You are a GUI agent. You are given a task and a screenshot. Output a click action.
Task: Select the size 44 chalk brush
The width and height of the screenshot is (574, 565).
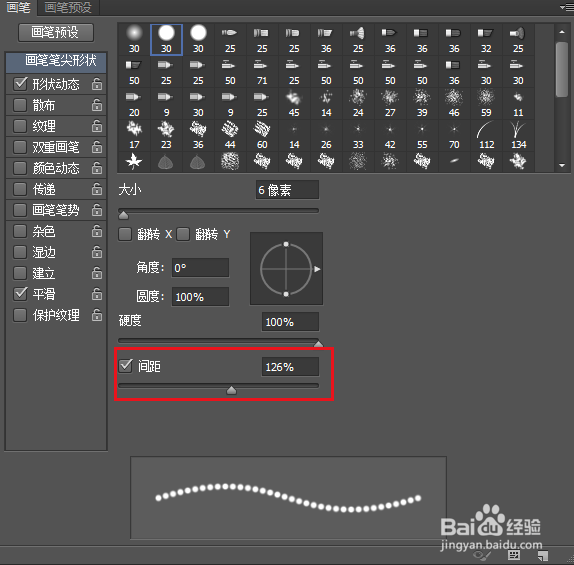230,136
